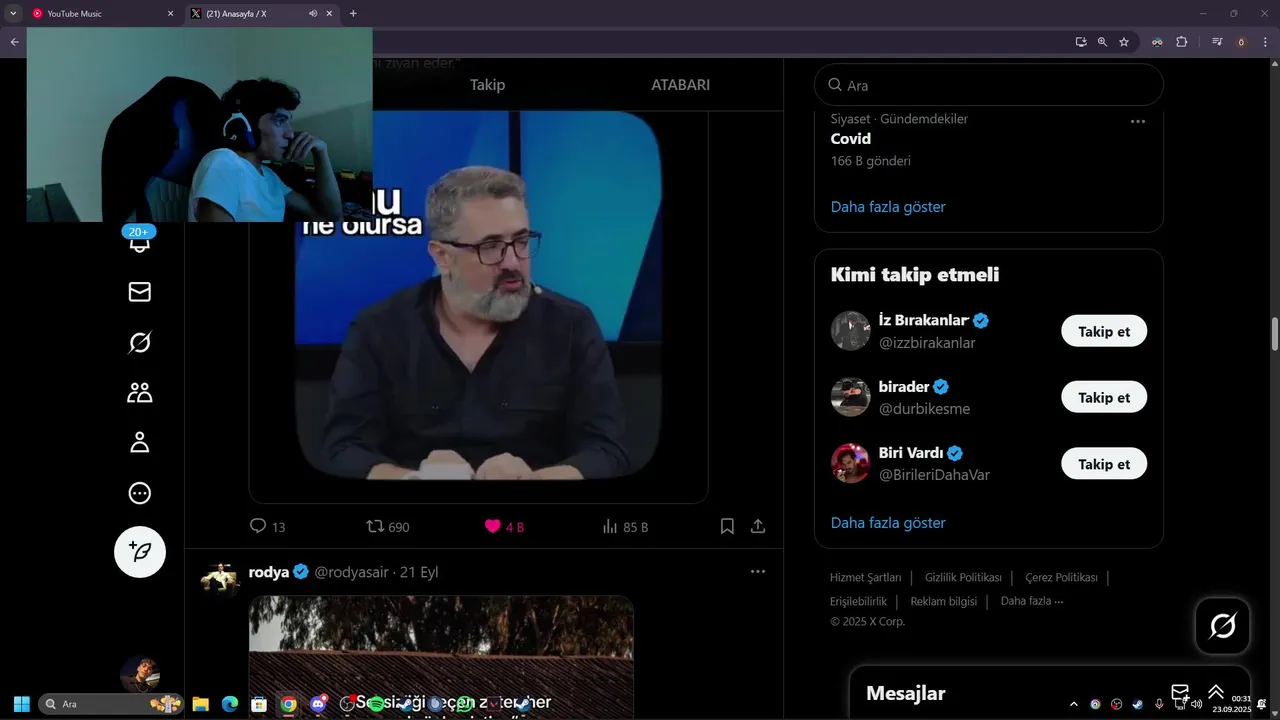Open Microsoft Edge from taskbar
Viewport: 1280px width, 720px height.
pos(229,704)
